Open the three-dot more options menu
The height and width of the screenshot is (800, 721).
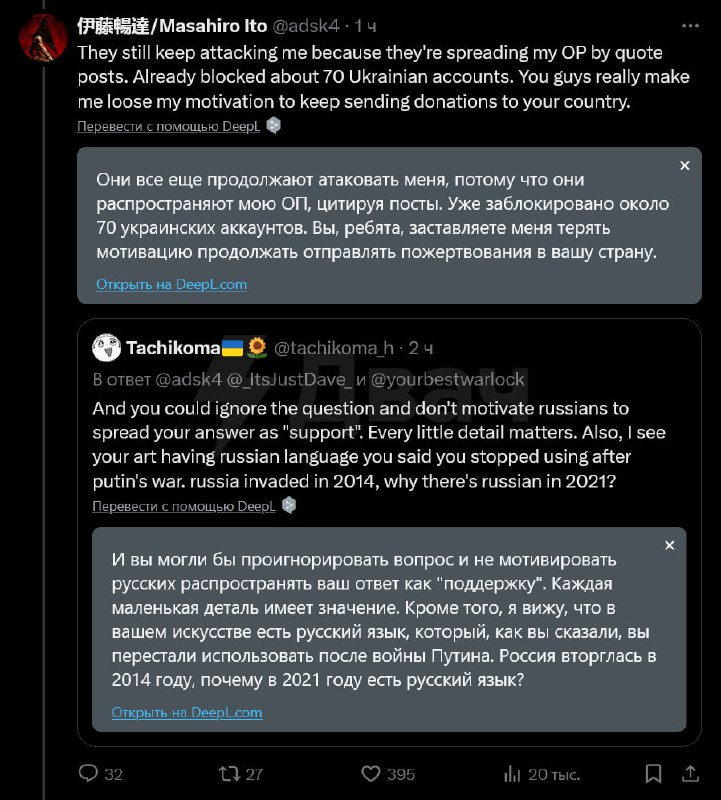(x=689, y=24)
